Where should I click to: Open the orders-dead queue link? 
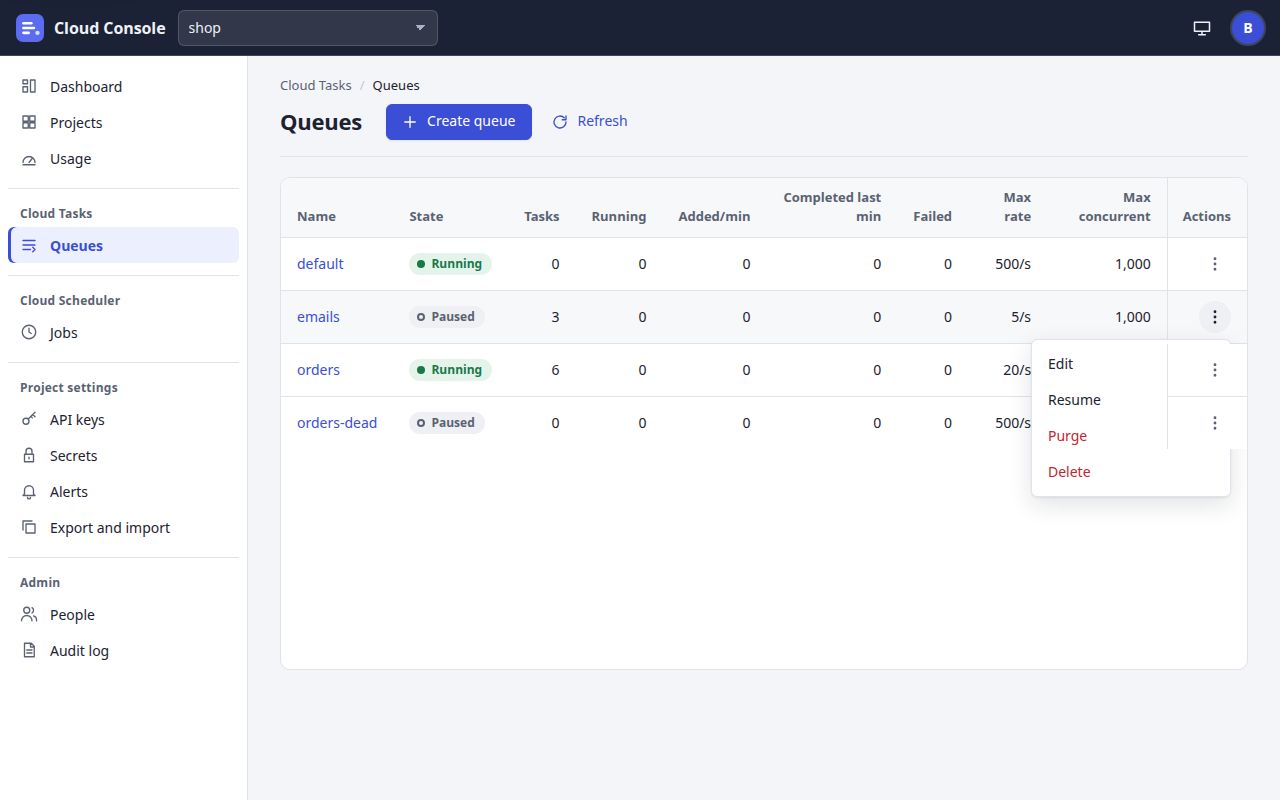tap(337, 423)
